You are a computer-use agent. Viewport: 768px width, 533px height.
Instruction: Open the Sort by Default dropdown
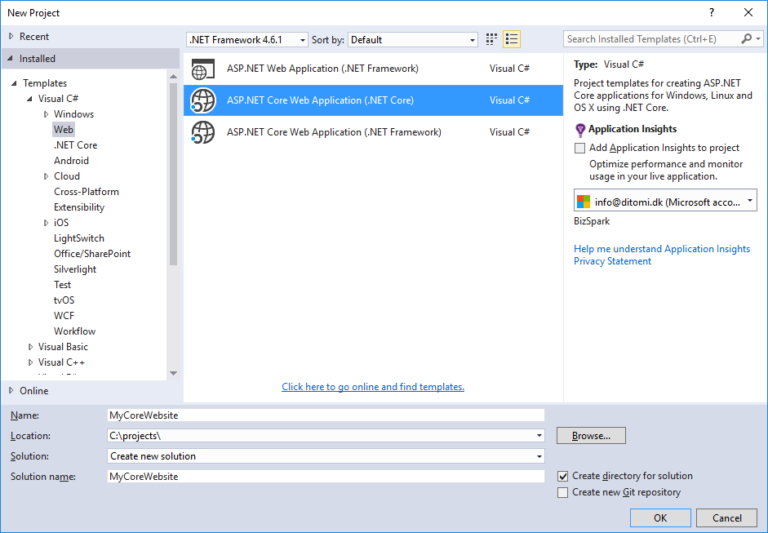[x=472, y=40]
